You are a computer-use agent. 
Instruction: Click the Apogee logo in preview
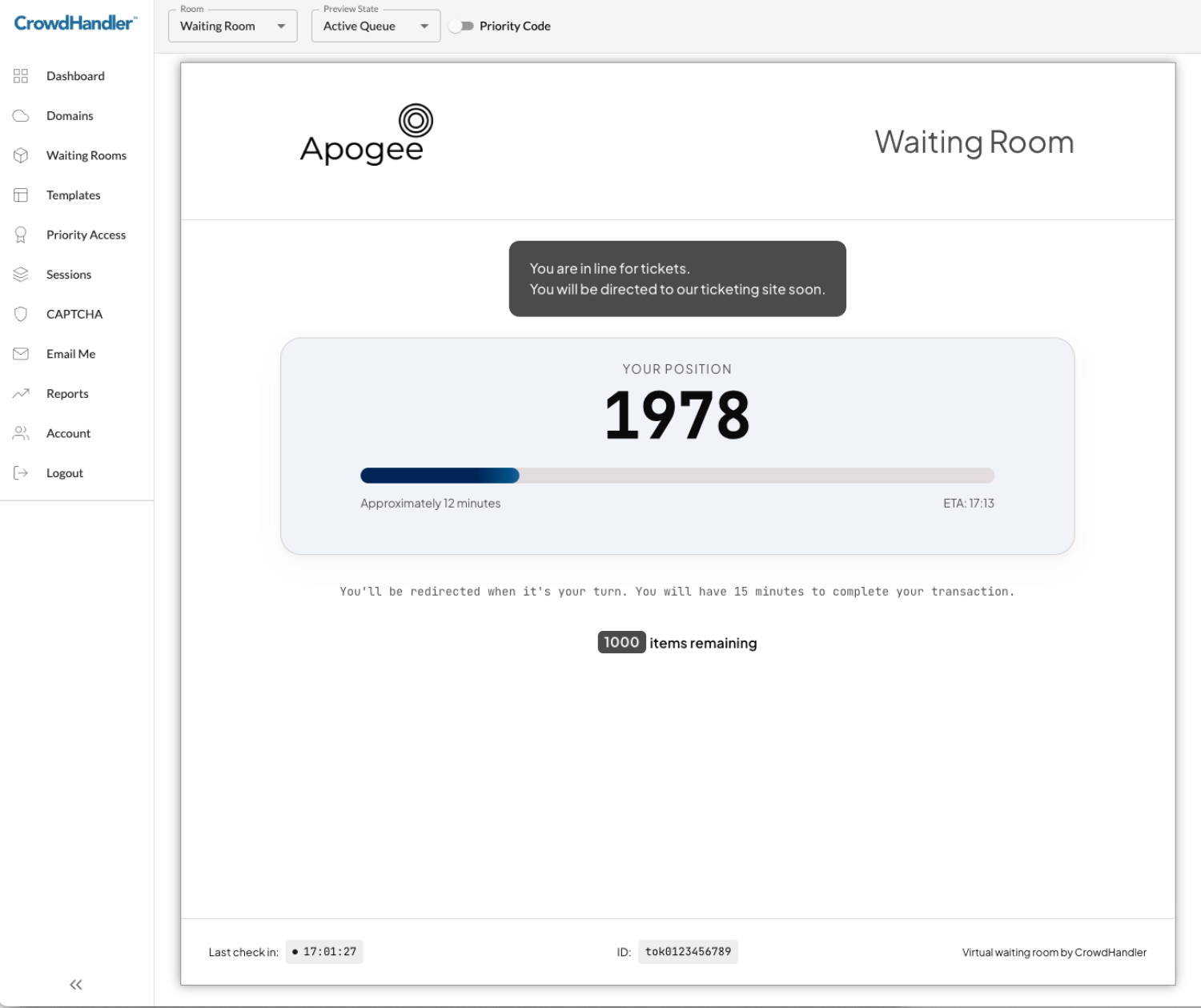pos(367,135)
